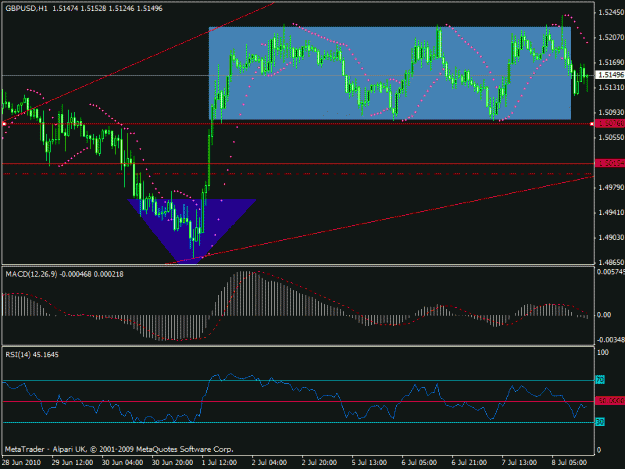This screenshot has height=469, width=625.
Task: Click the time label 6 Jul 05:00
Action: pos(419,462)
